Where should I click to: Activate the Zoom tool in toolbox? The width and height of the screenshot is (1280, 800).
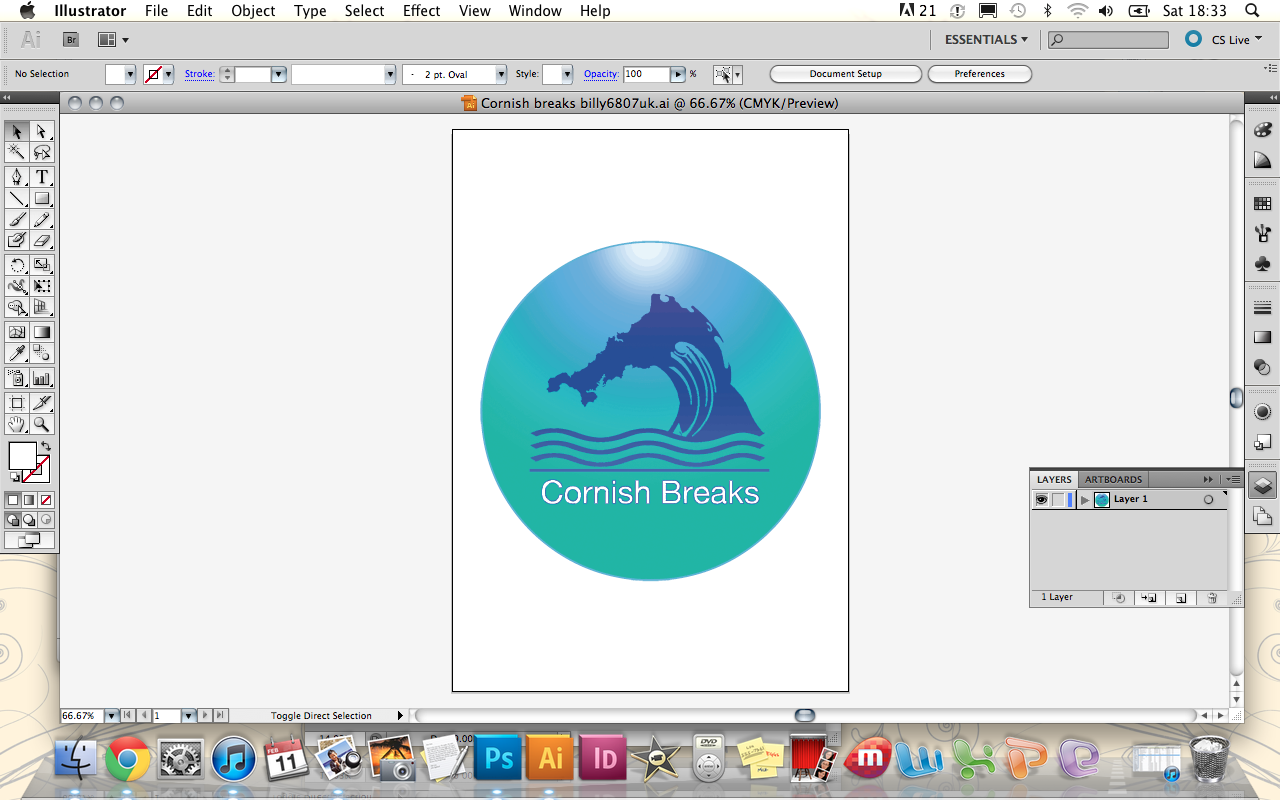click(42, 425)
